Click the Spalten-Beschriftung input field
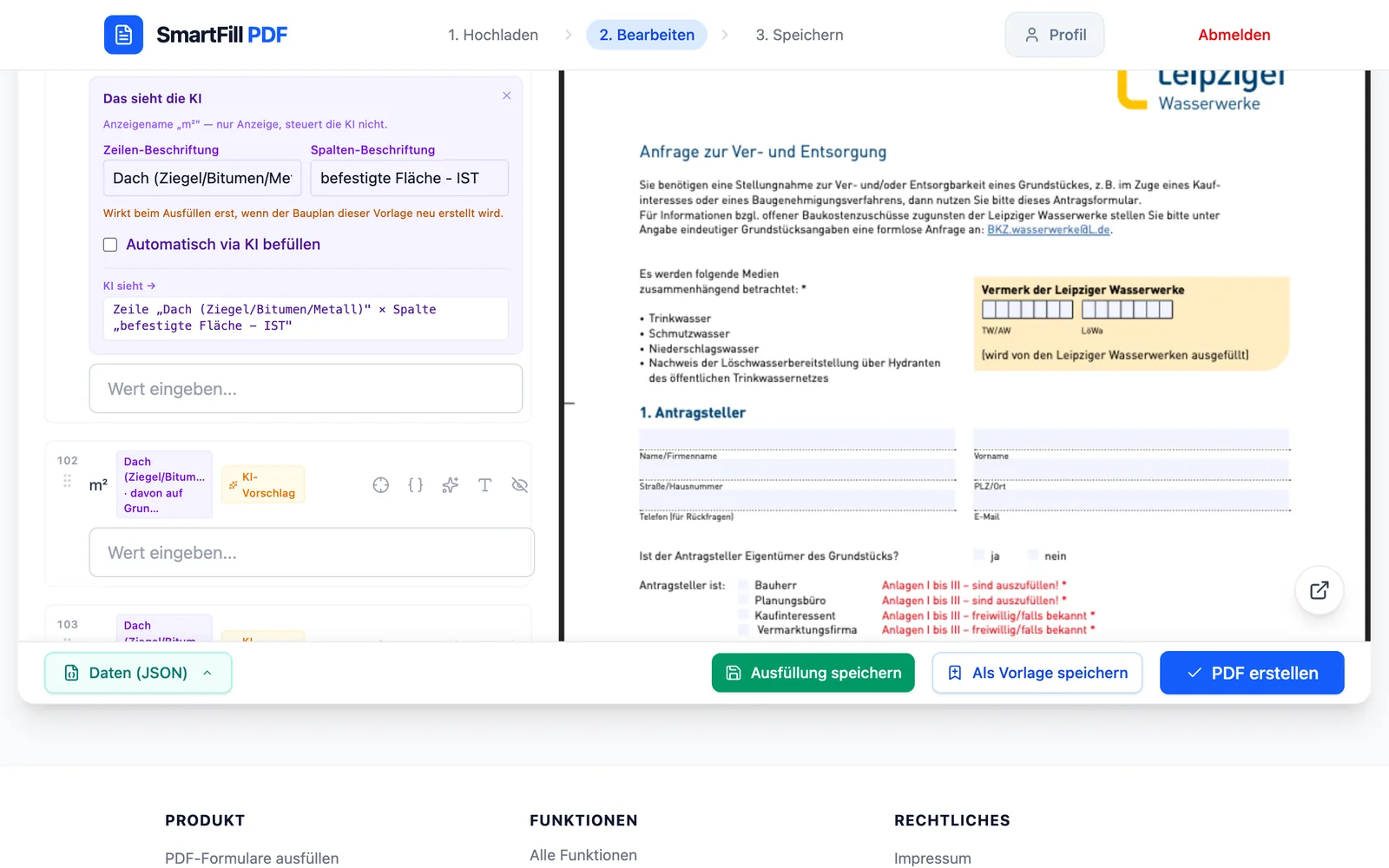The image size is (1389, 868). [410, 178]
